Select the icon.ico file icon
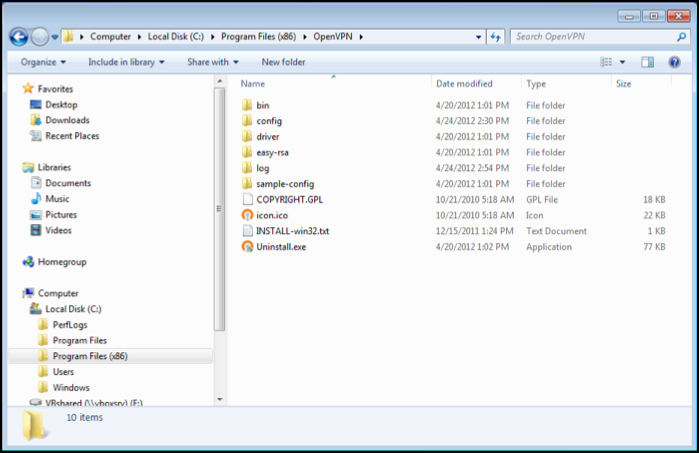 coord(247,215)
